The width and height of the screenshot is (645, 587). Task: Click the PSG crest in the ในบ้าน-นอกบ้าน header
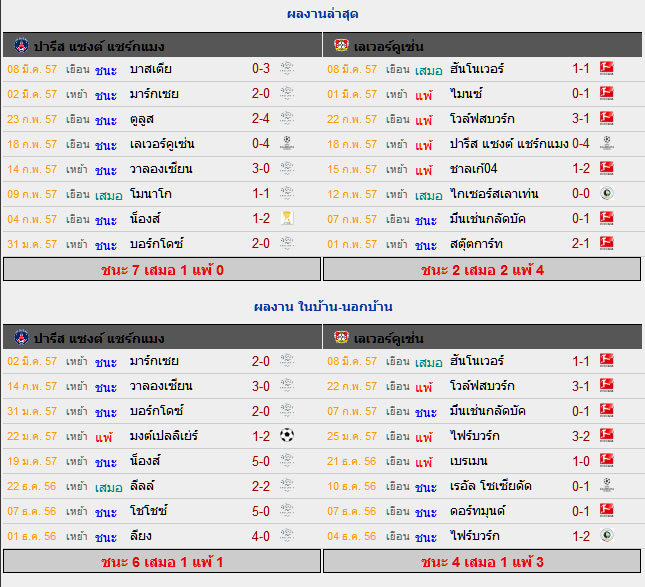click(x=21, y=337)
